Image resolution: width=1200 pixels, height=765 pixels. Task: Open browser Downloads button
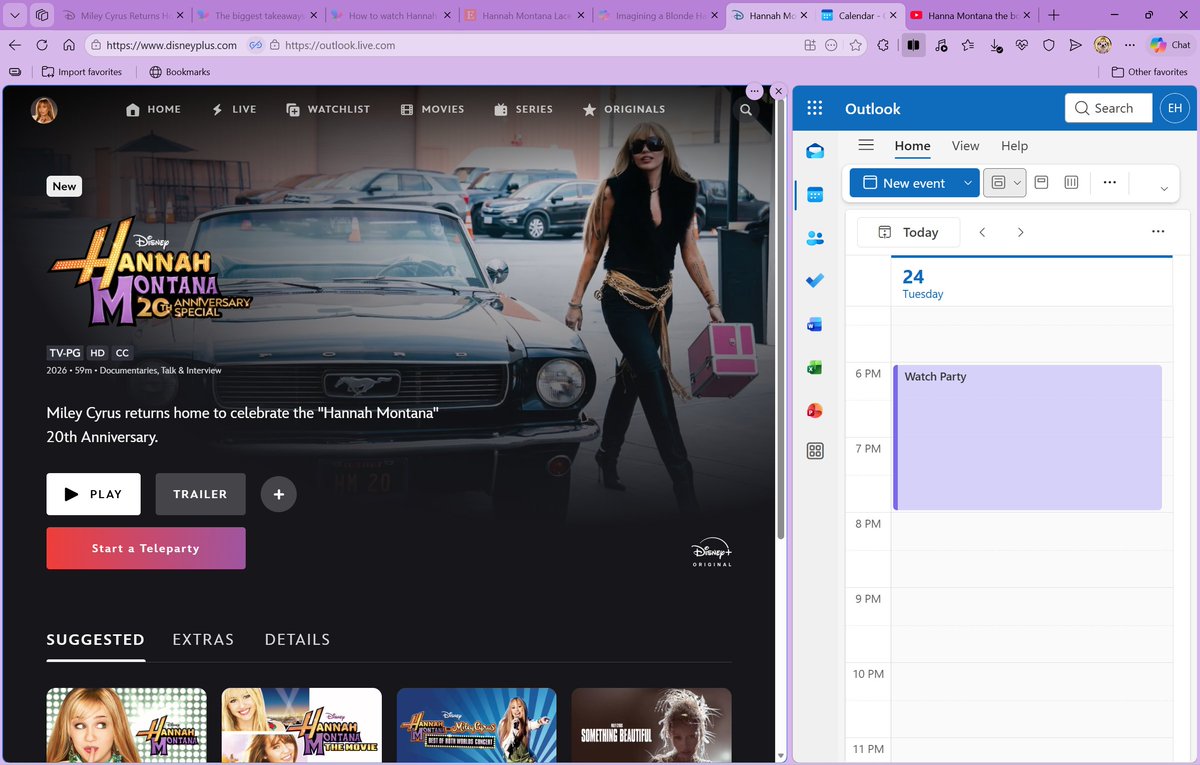point(995,45)
